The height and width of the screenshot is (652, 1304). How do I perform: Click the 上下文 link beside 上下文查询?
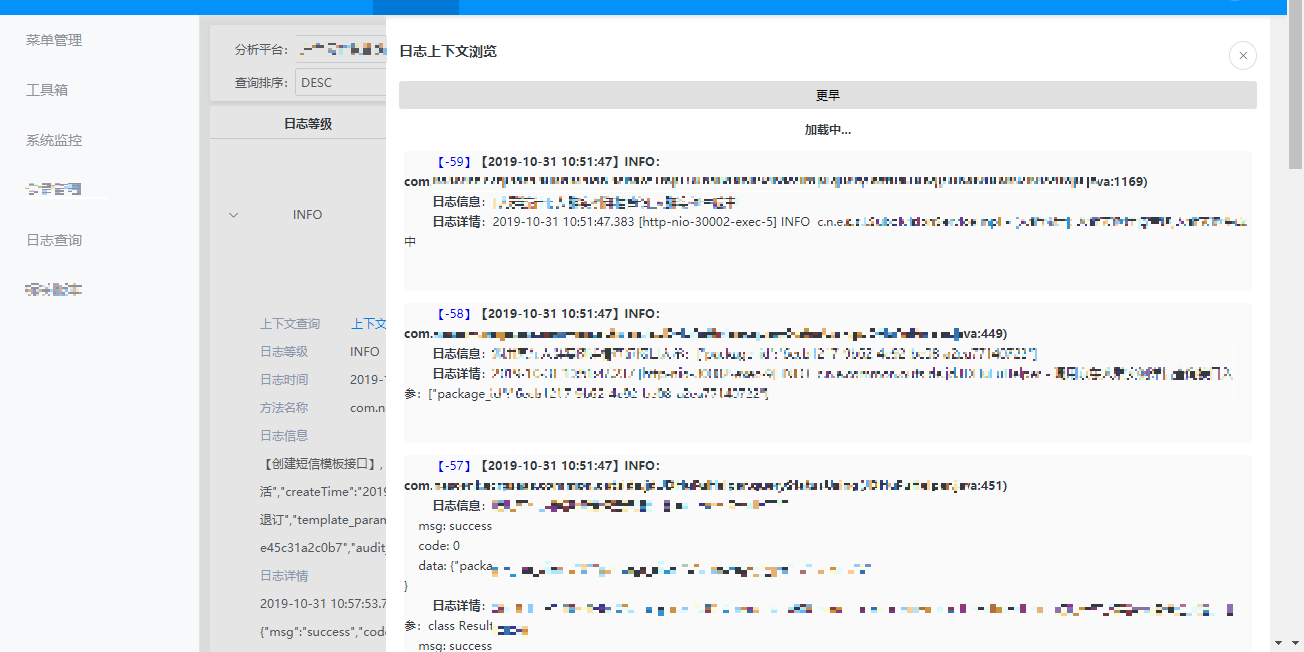368,324
